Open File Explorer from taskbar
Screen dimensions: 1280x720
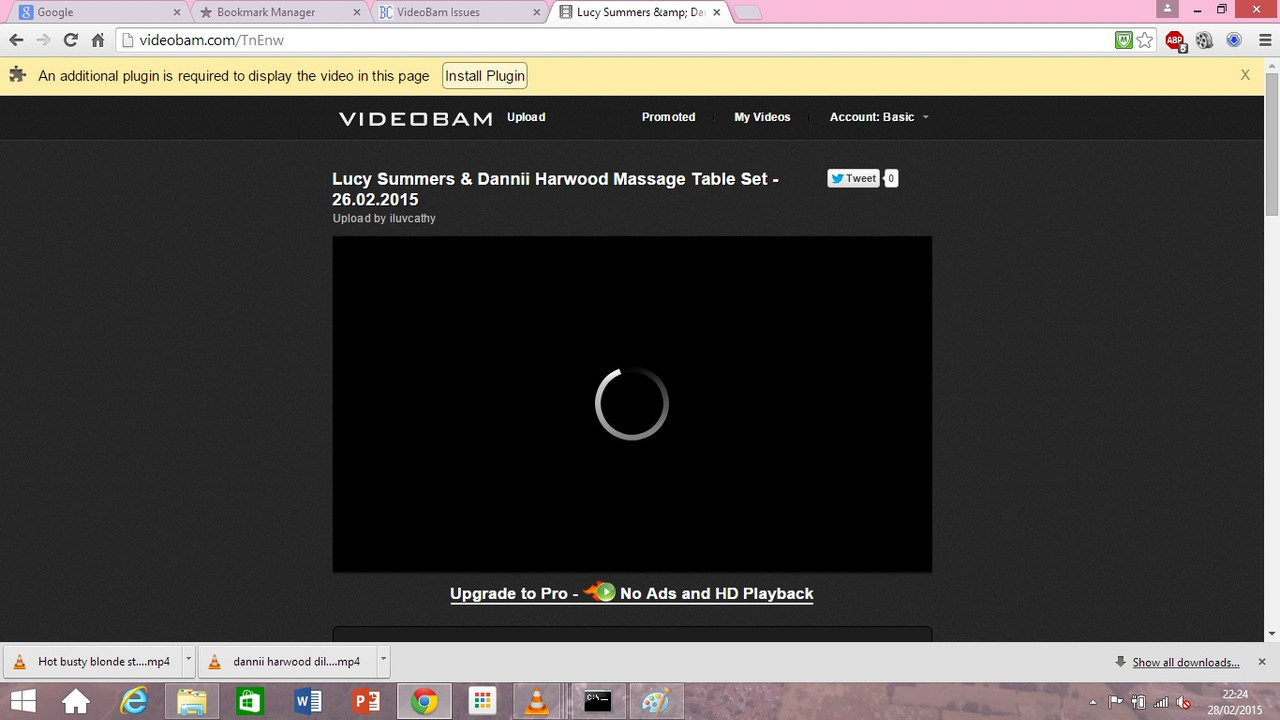[191, 702]
